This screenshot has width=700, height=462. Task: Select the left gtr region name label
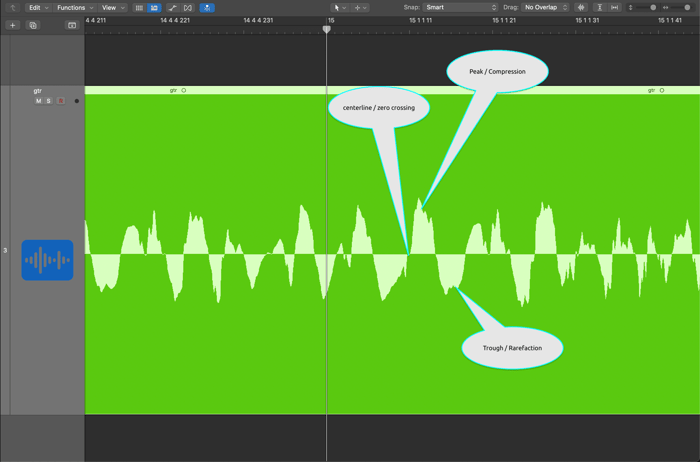click(173, 90)
